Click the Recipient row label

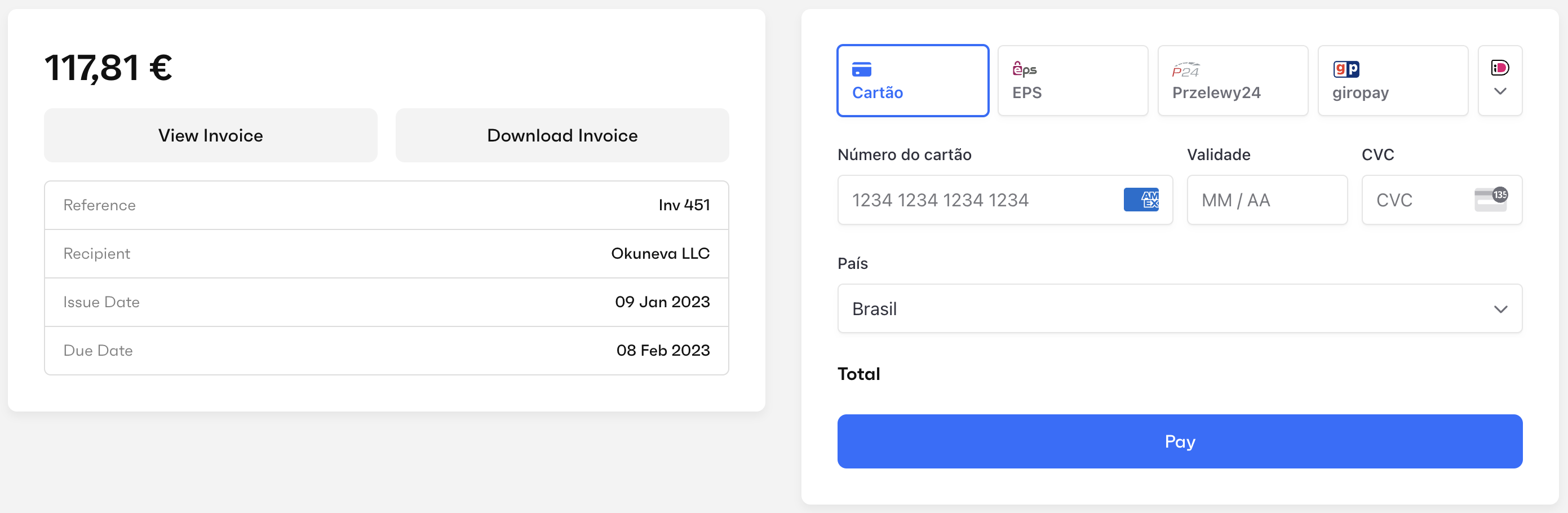97,254
